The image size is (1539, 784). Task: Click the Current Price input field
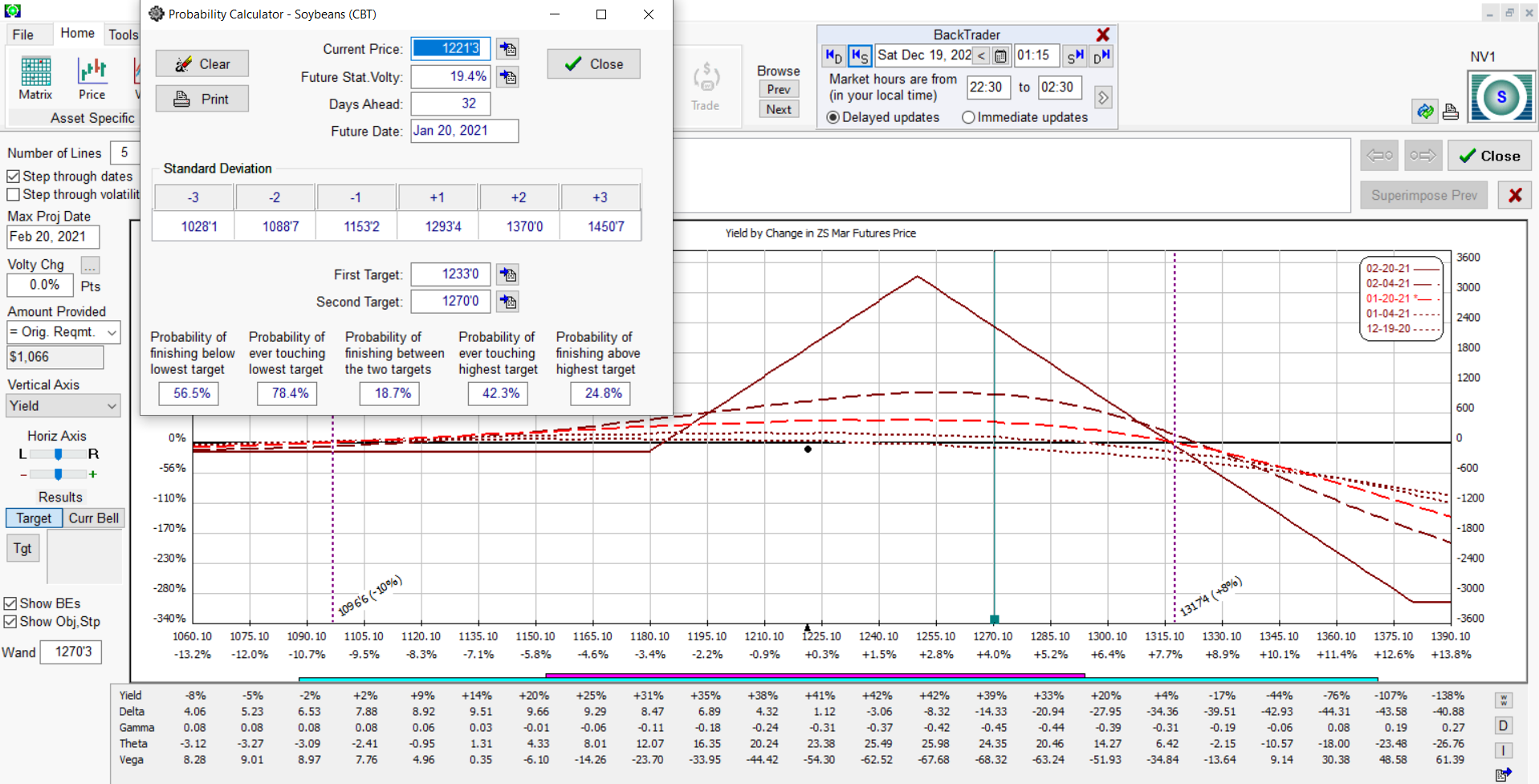point(450,49)
